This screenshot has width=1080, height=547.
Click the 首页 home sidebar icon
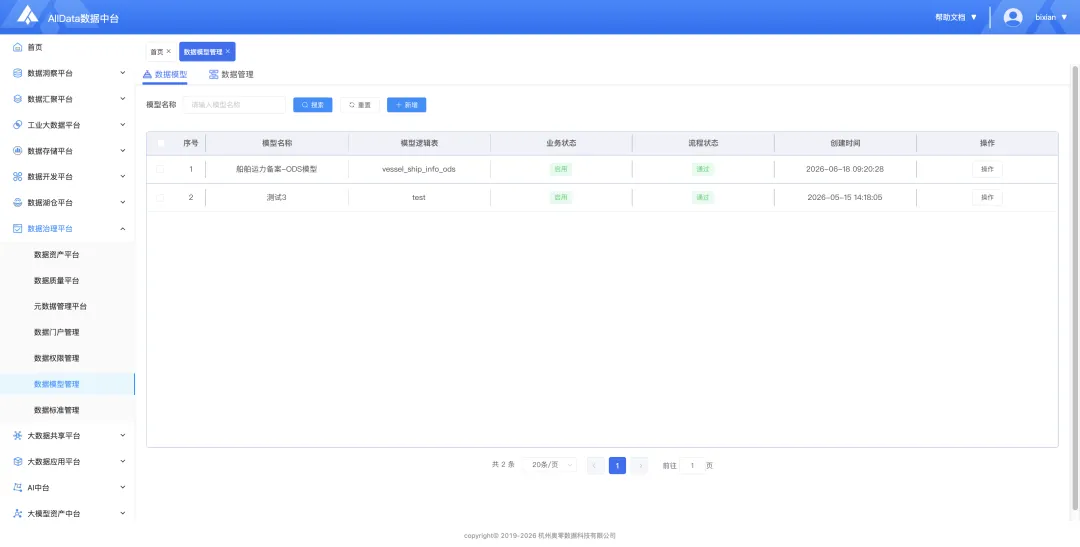[18, 48]
